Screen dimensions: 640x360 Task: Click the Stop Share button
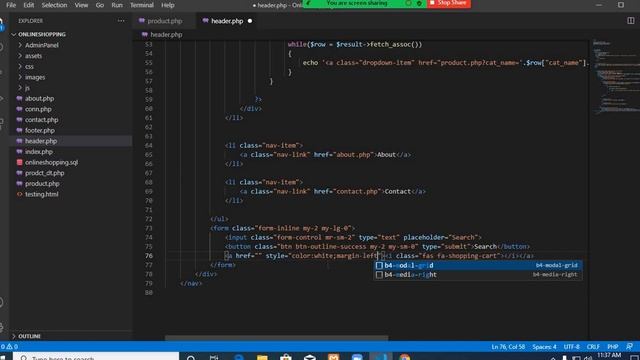click(449, 3)
